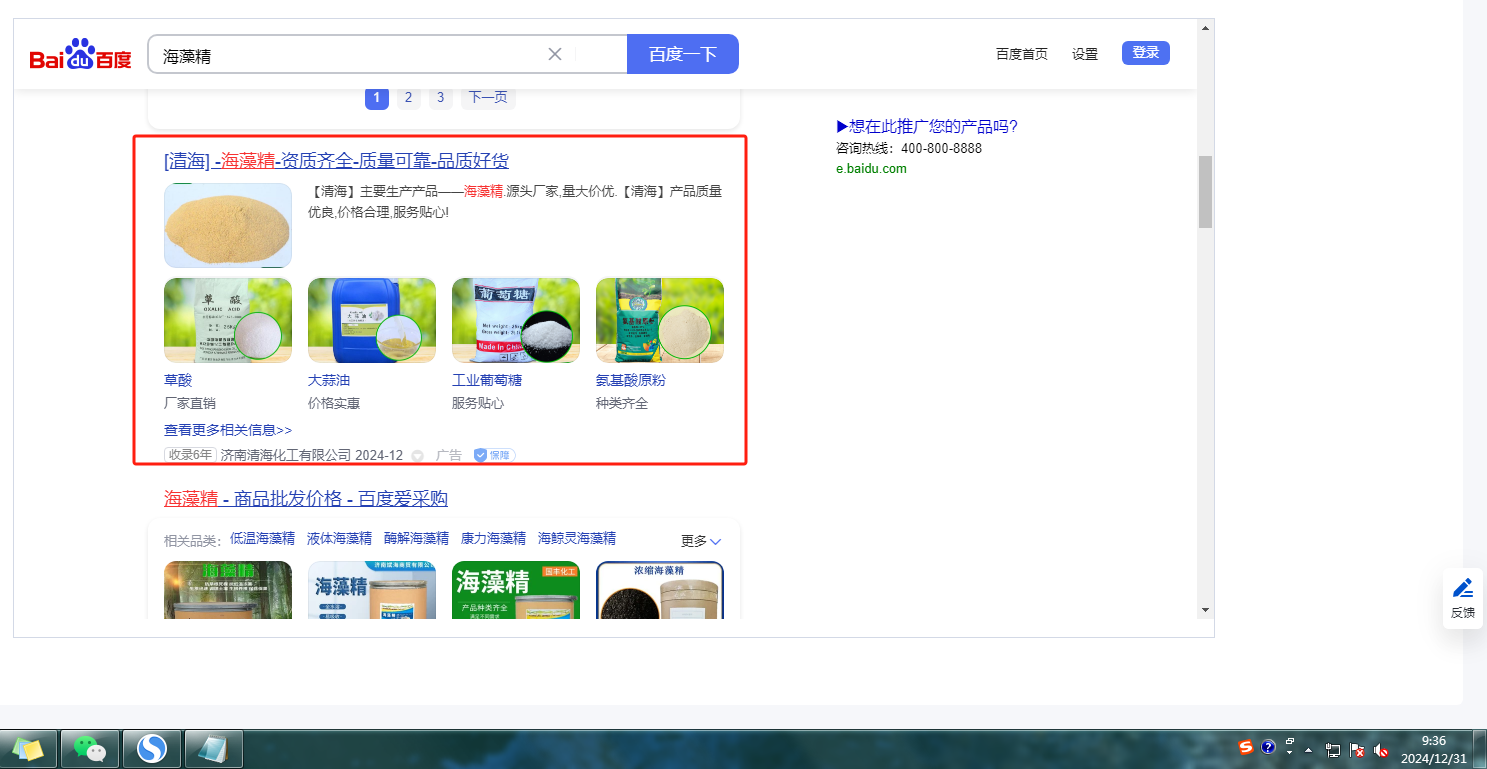The image size is (1487, 769).
Task: Click the muted volume tray icon
Action: pos(1381,749)
